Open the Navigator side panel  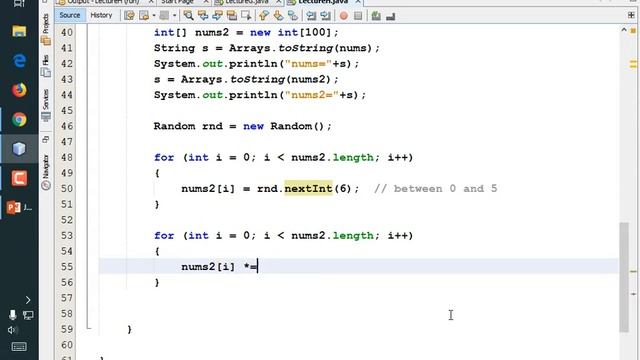pos(46,172)
